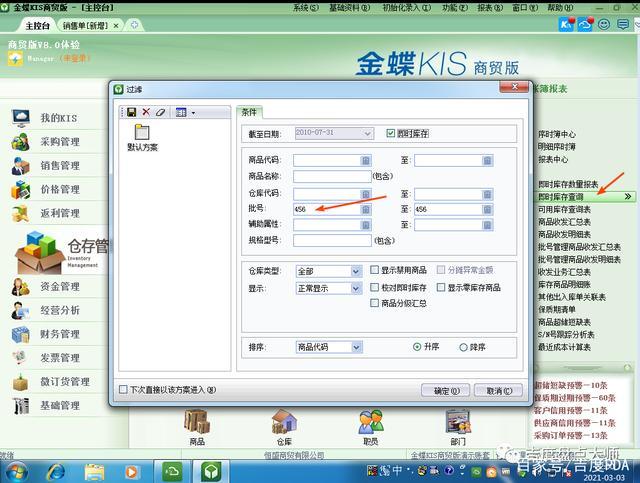Viewport: 640px width, 483px height.
Task: Open file explorer folder from taskbar
Action: (94, 472)
